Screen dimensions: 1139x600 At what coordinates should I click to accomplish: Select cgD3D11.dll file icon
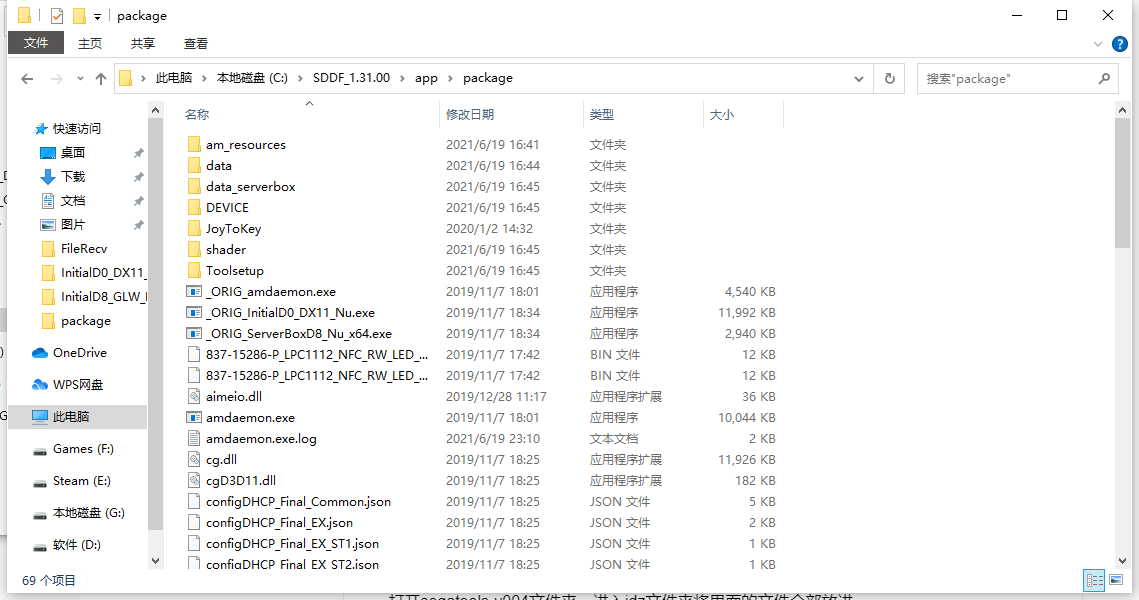pyautogui.click(x=194, y=481)
